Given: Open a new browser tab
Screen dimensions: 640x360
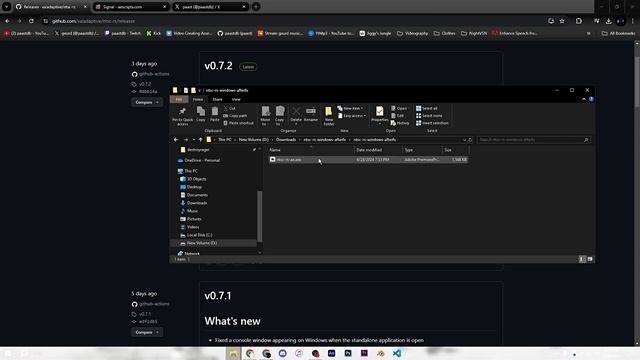Looking at the screenshot, I should click(256, 7).
